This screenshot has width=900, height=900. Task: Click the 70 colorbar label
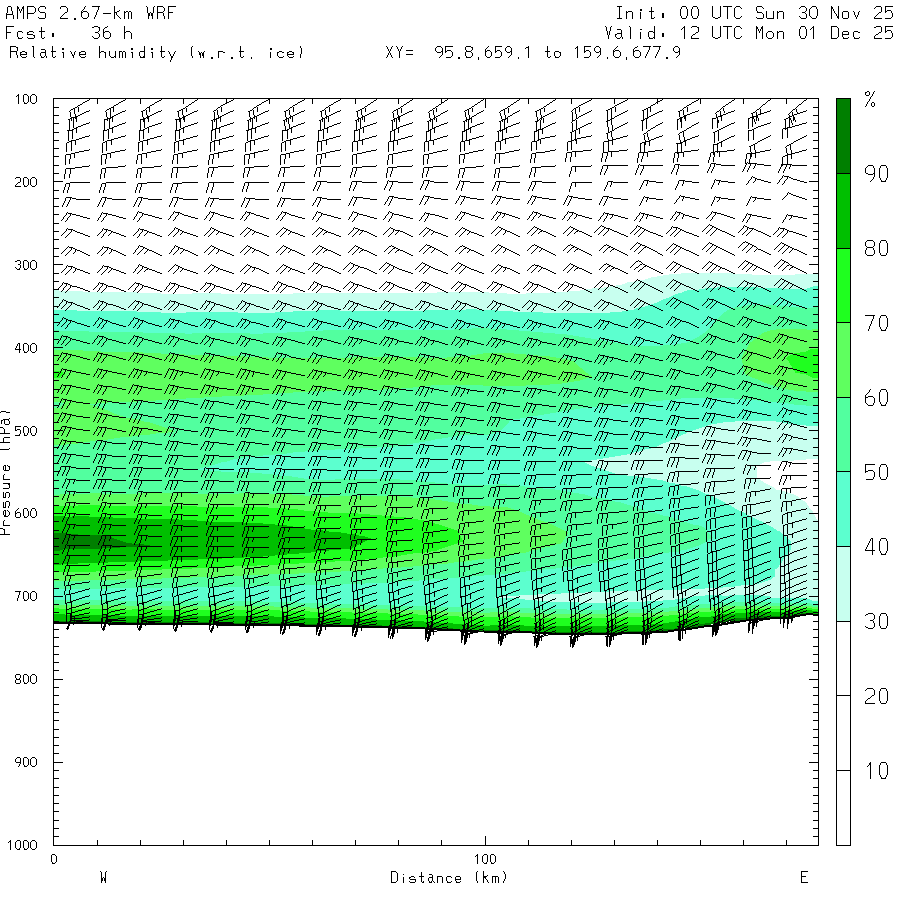pyautogui.click(x=876, y=323)
